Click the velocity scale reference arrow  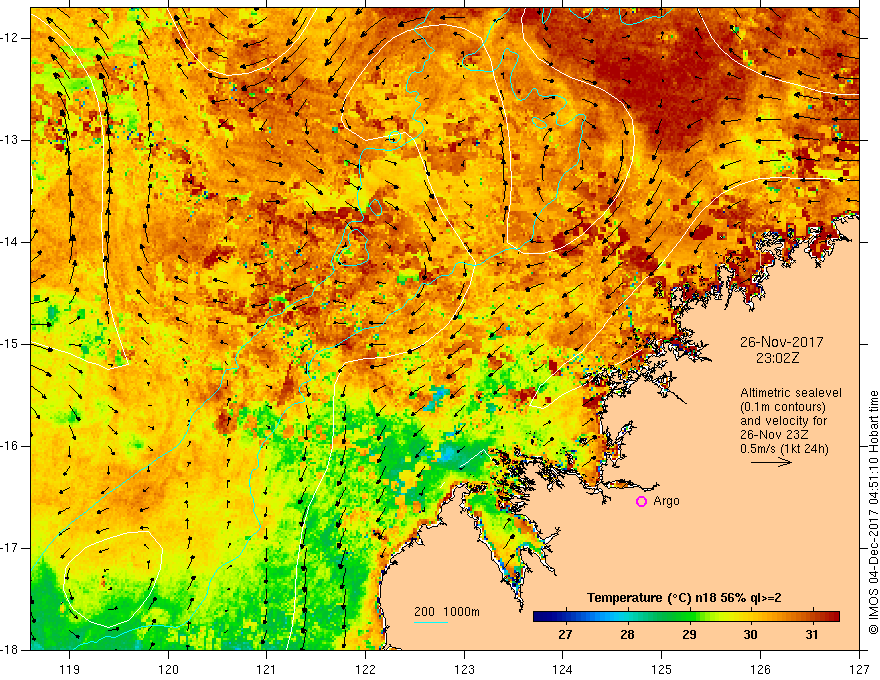tap(771, 462)
